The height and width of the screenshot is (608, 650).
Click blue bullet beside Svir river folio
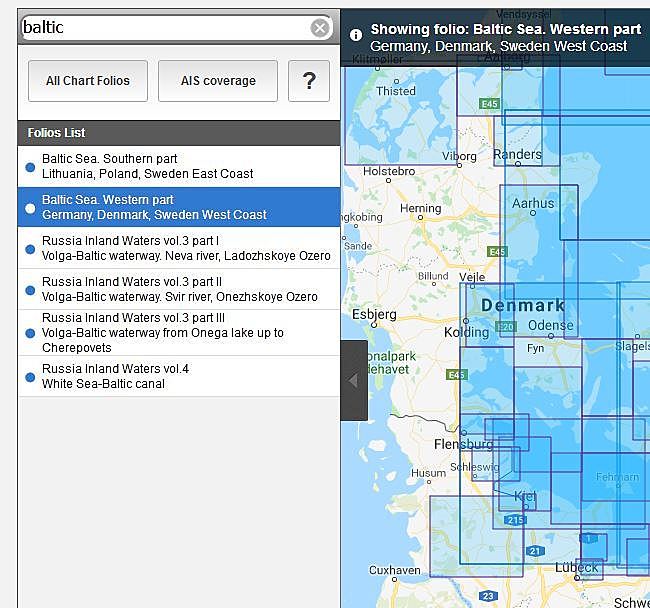pyautogui.click(x=30, y=290)
